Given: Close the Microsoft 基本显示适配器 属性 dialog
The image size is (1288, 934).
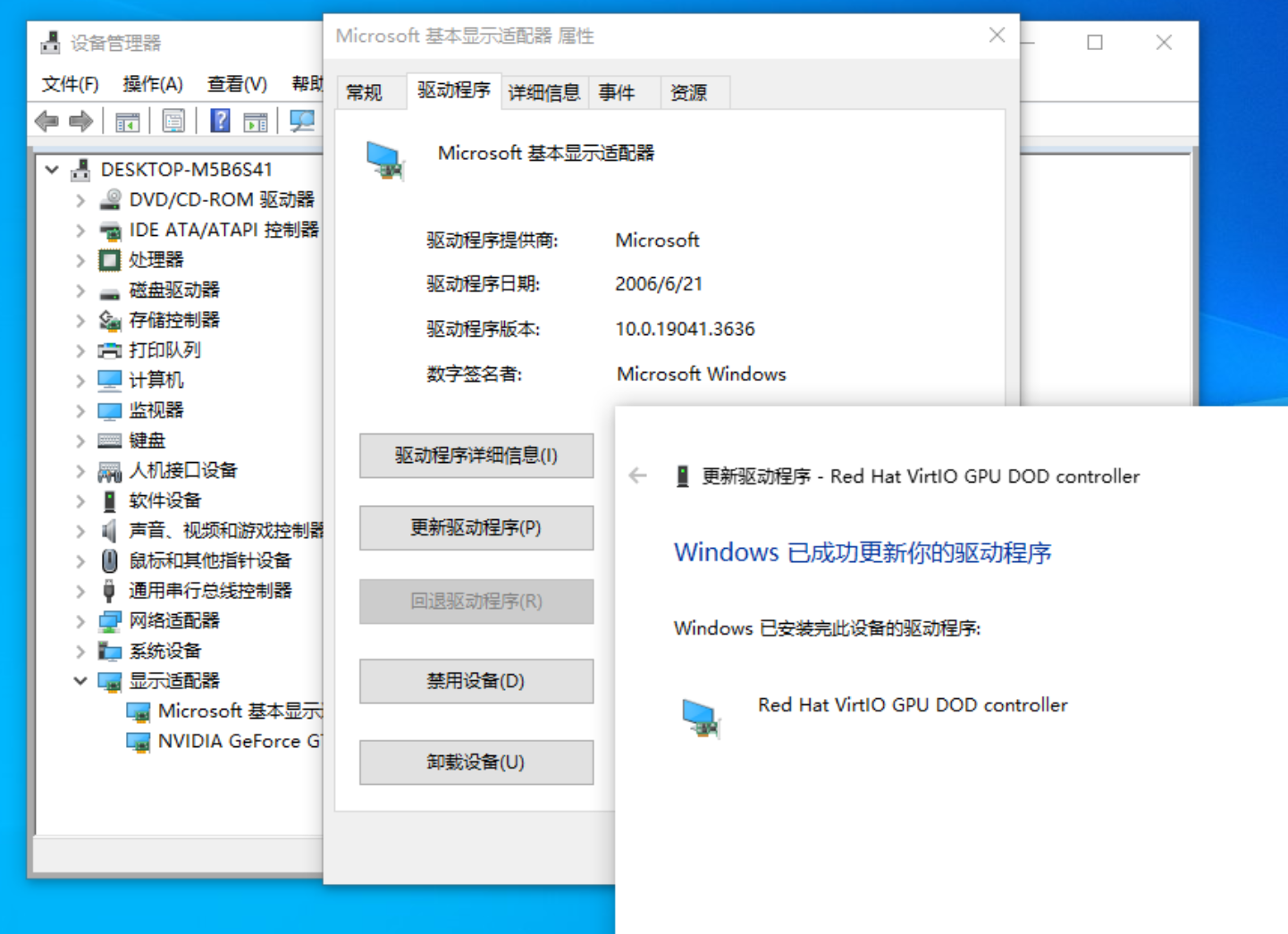Looking at the screenshot, I should pyautogui.click(x=998, y=36).
